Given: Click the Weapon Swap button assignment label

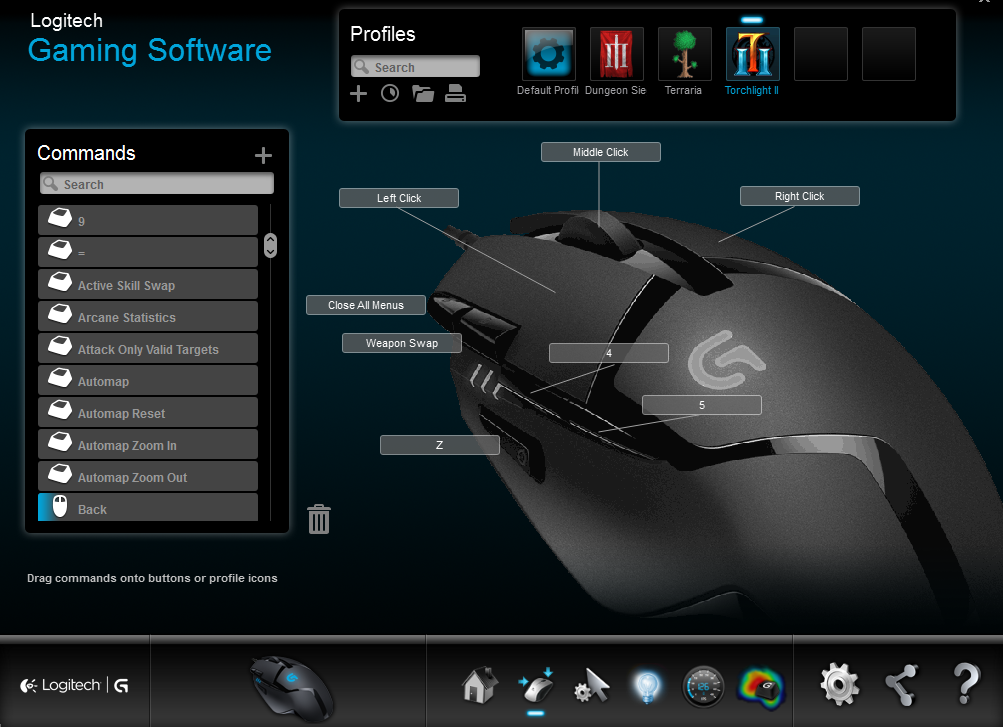Looking at the screenshot, I should pos(401,343).
